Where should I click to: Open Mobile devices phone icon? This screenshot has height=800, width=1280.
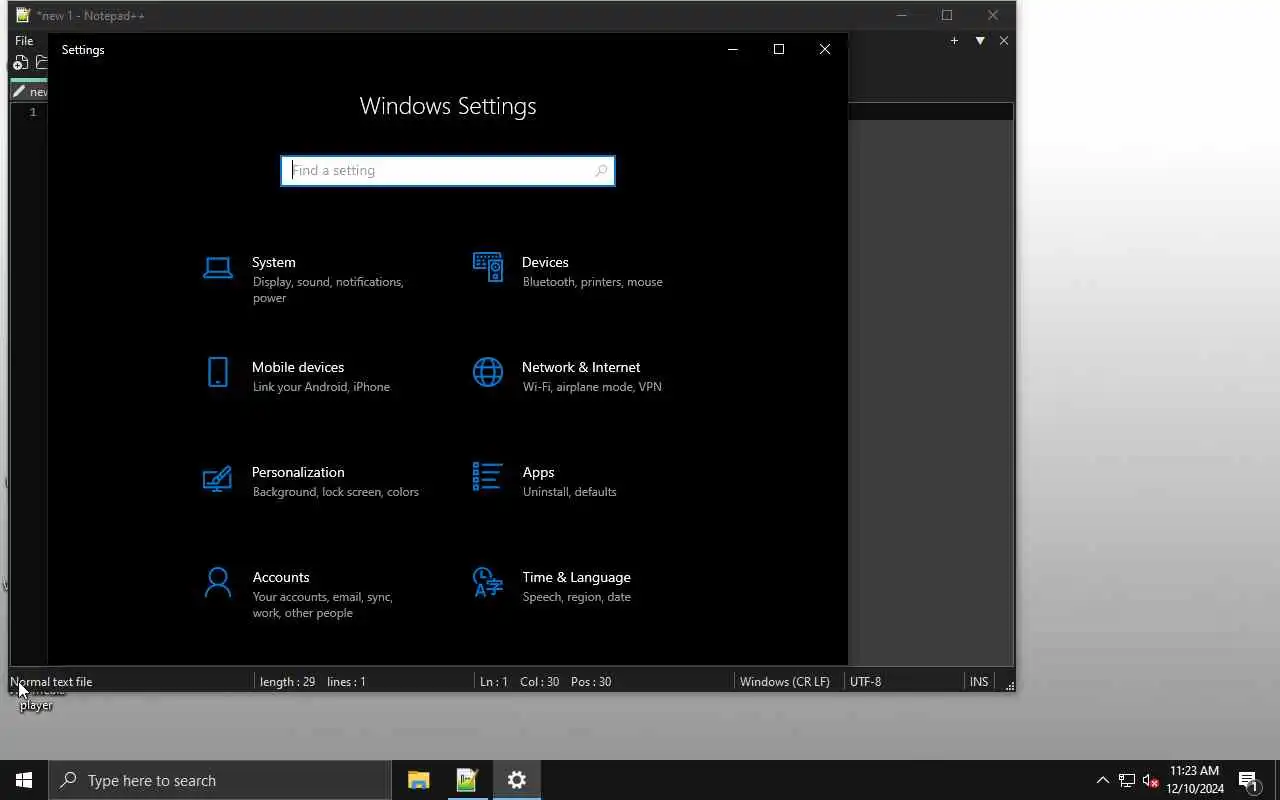tap(218, 372)
